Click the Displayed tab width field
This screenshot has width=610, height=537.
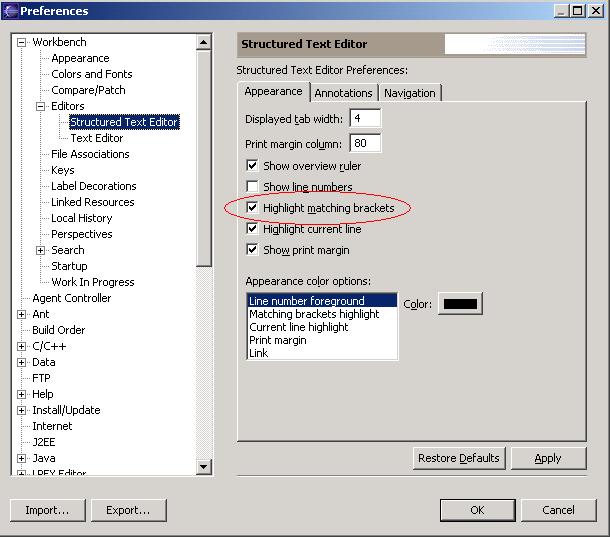(x=364, y=119)
